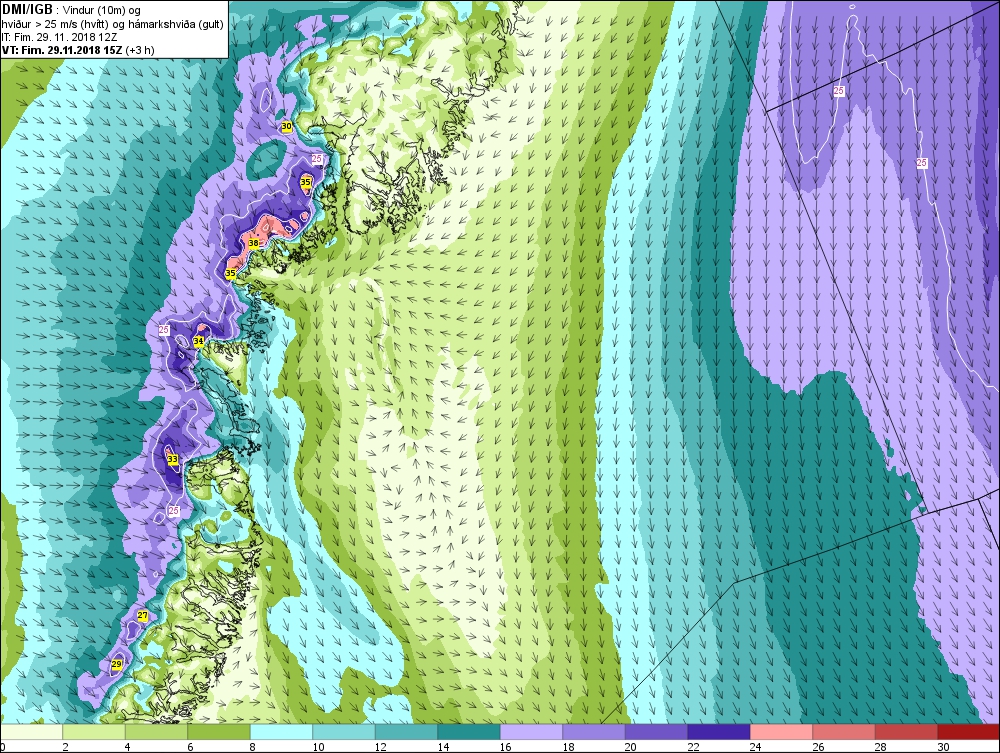The image size is (1000, 753).
Task: Click the legend scale number 26
Action: pyautogui.click(x=818, y=747)
